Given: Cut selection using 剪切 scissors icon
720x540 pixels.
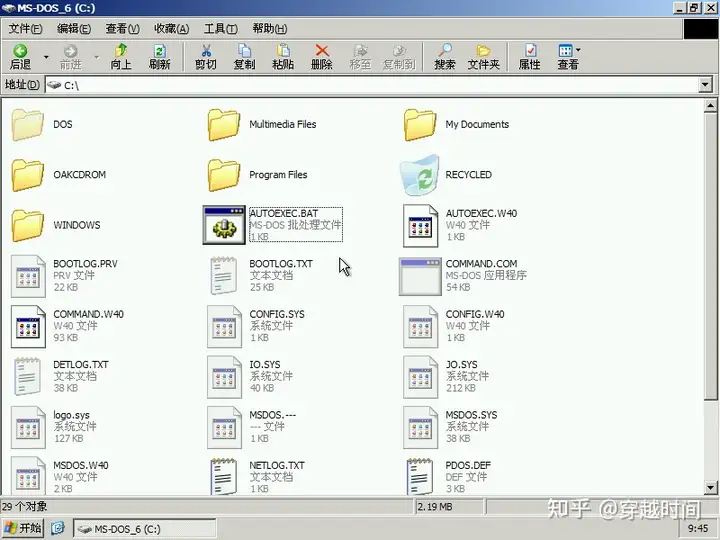Looking at the screenshot, I should coord(206,57).
